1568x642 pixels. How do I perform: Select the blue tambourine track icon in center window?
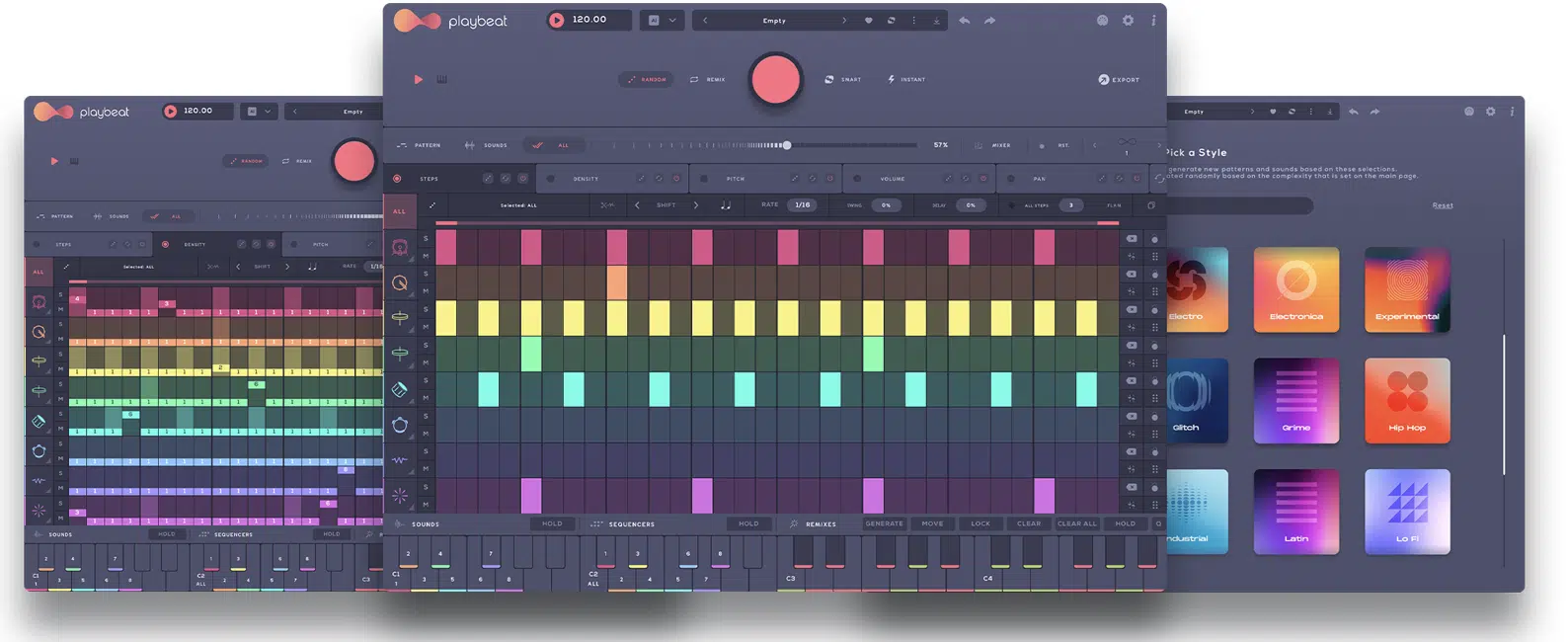pos(400,425)
